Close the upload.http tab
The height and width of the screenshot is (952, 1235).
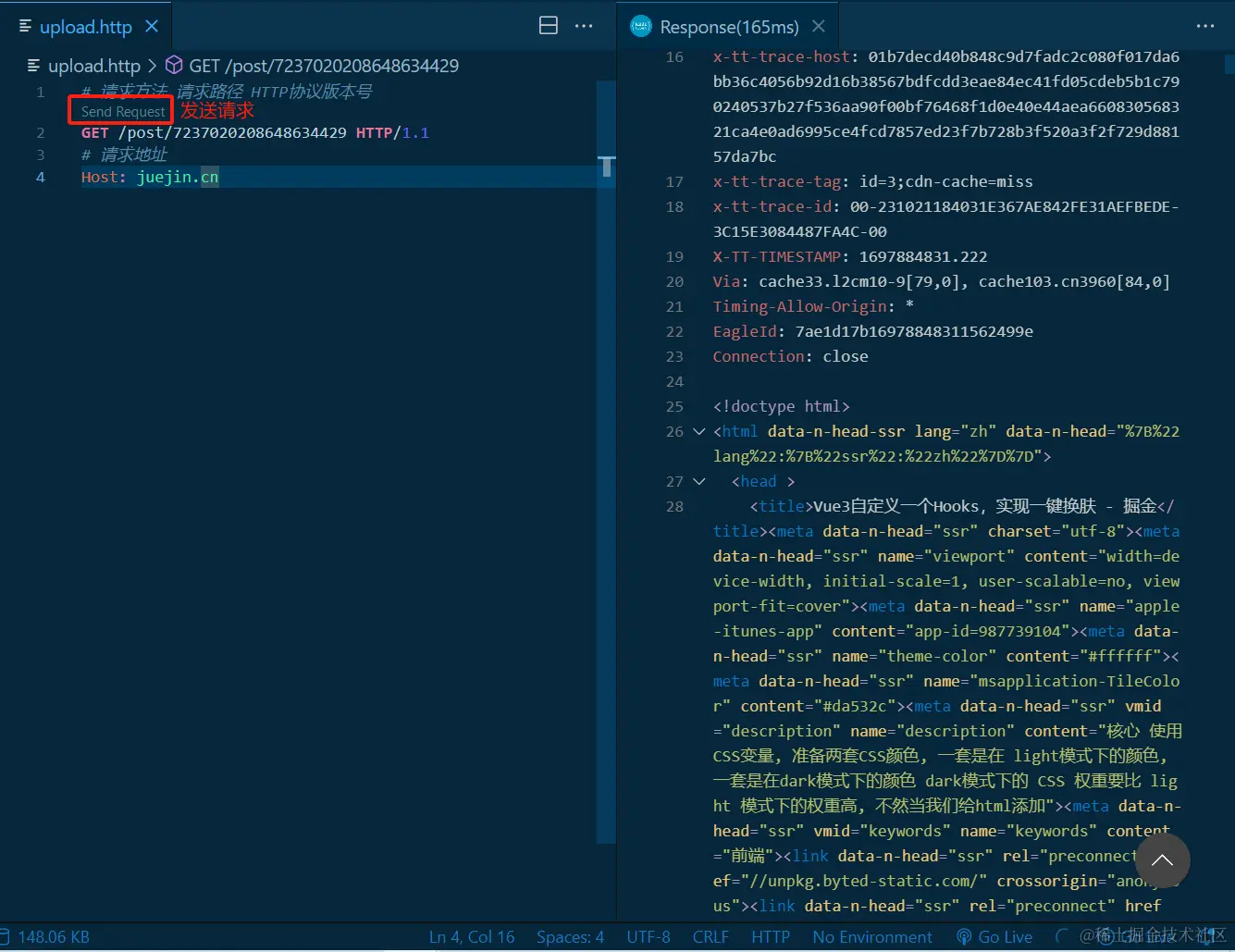pyautogui.click(x=152, y=27)
